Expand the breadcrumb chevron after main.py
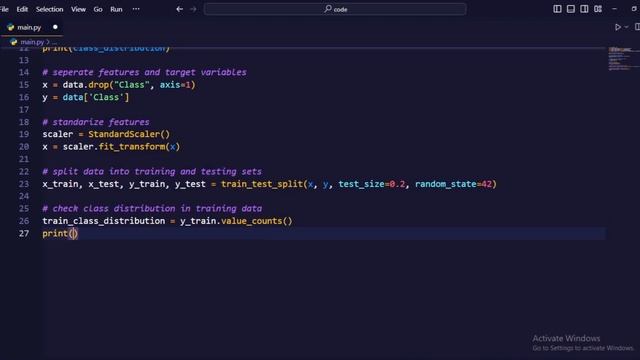 click(48, 42)
